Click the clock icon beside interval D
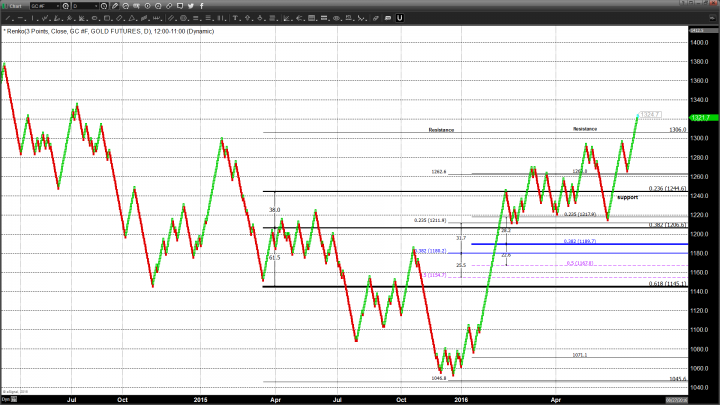 [x=104, y=6]
